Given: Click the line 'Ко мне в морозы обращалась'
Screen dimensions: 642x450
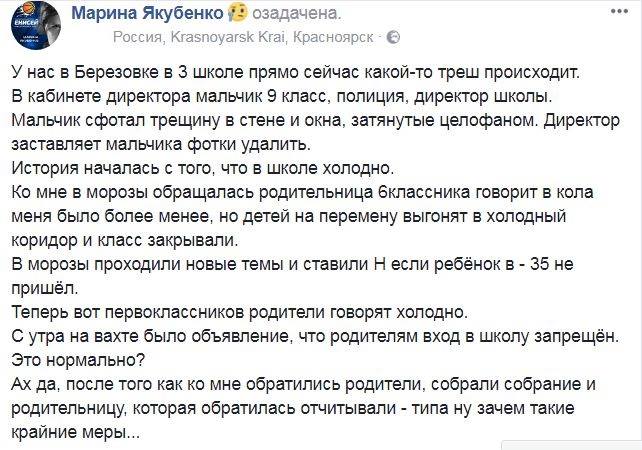Looking at the screenshot, I should (x=302, y=192).
